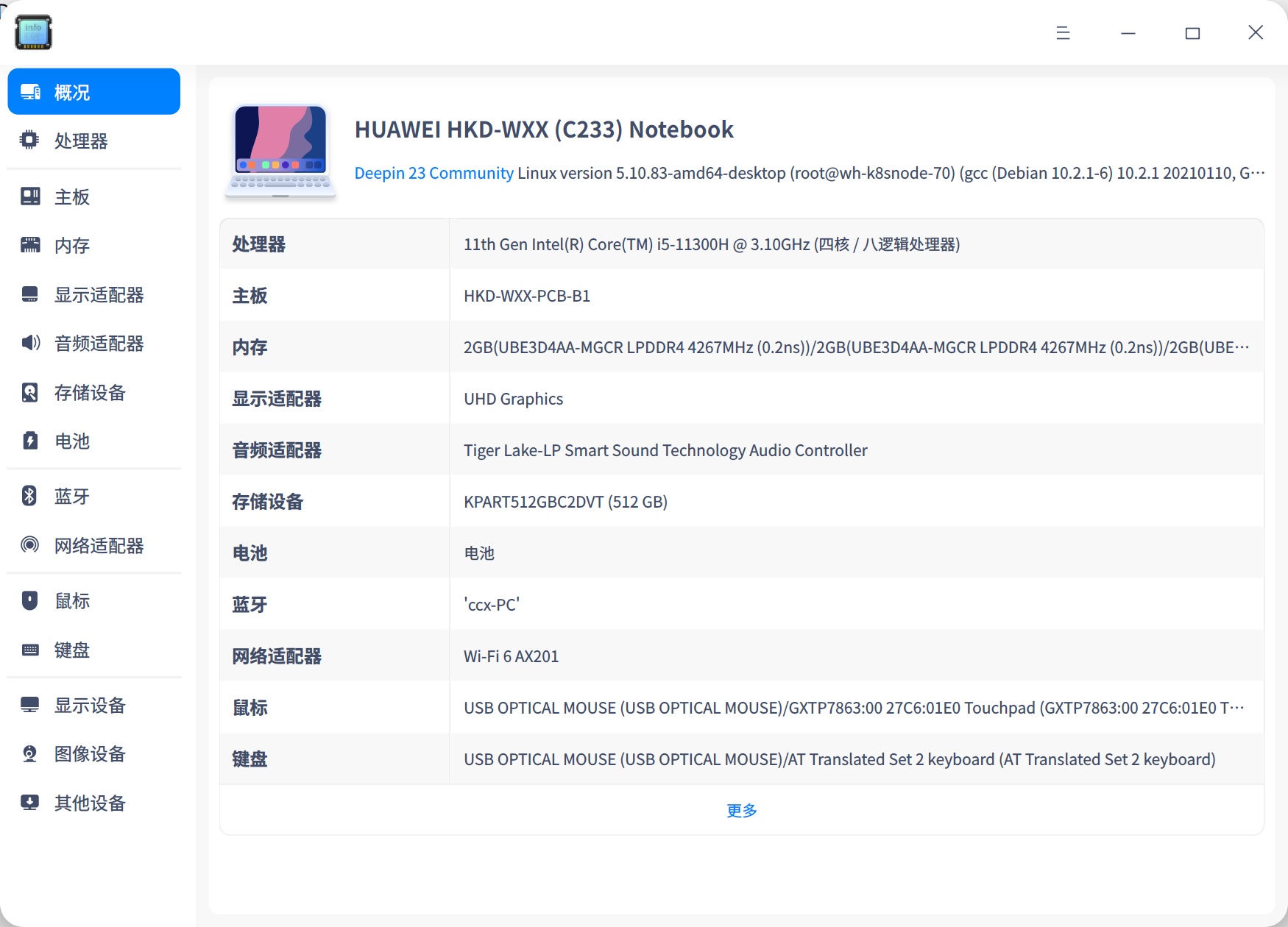Screen dimensions: 1288x927
Task: Click the 电池 battery icon
Action: click(x=29, y=441)
